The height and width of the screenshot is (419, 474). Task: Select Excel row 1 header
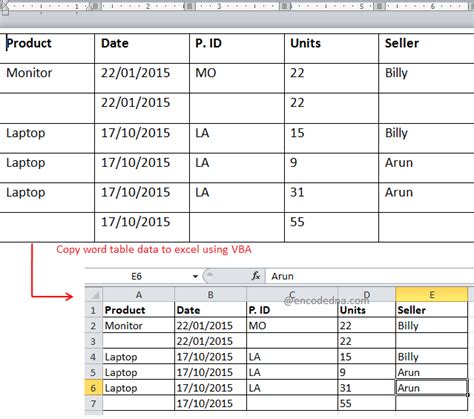tap(93, 310)
